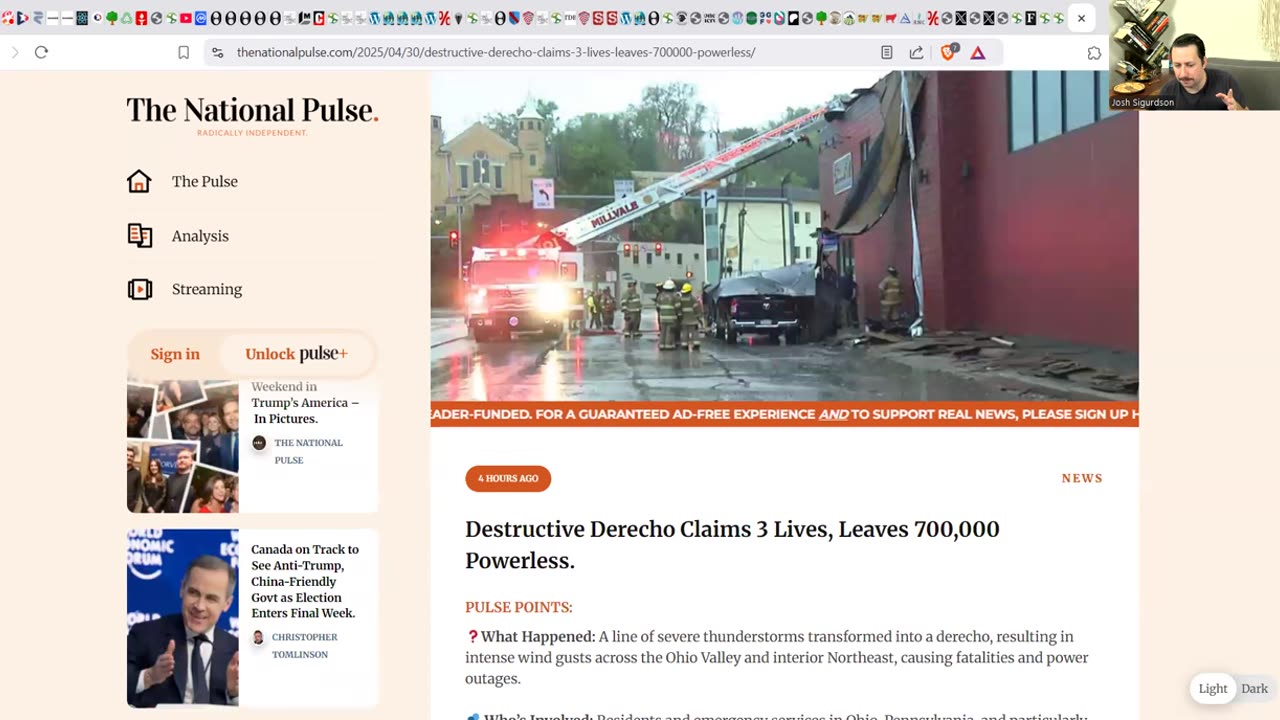Click the PULSE POINTS heading
The height and width of the screenshot is (720, 1280).
(x=519, y=607)
